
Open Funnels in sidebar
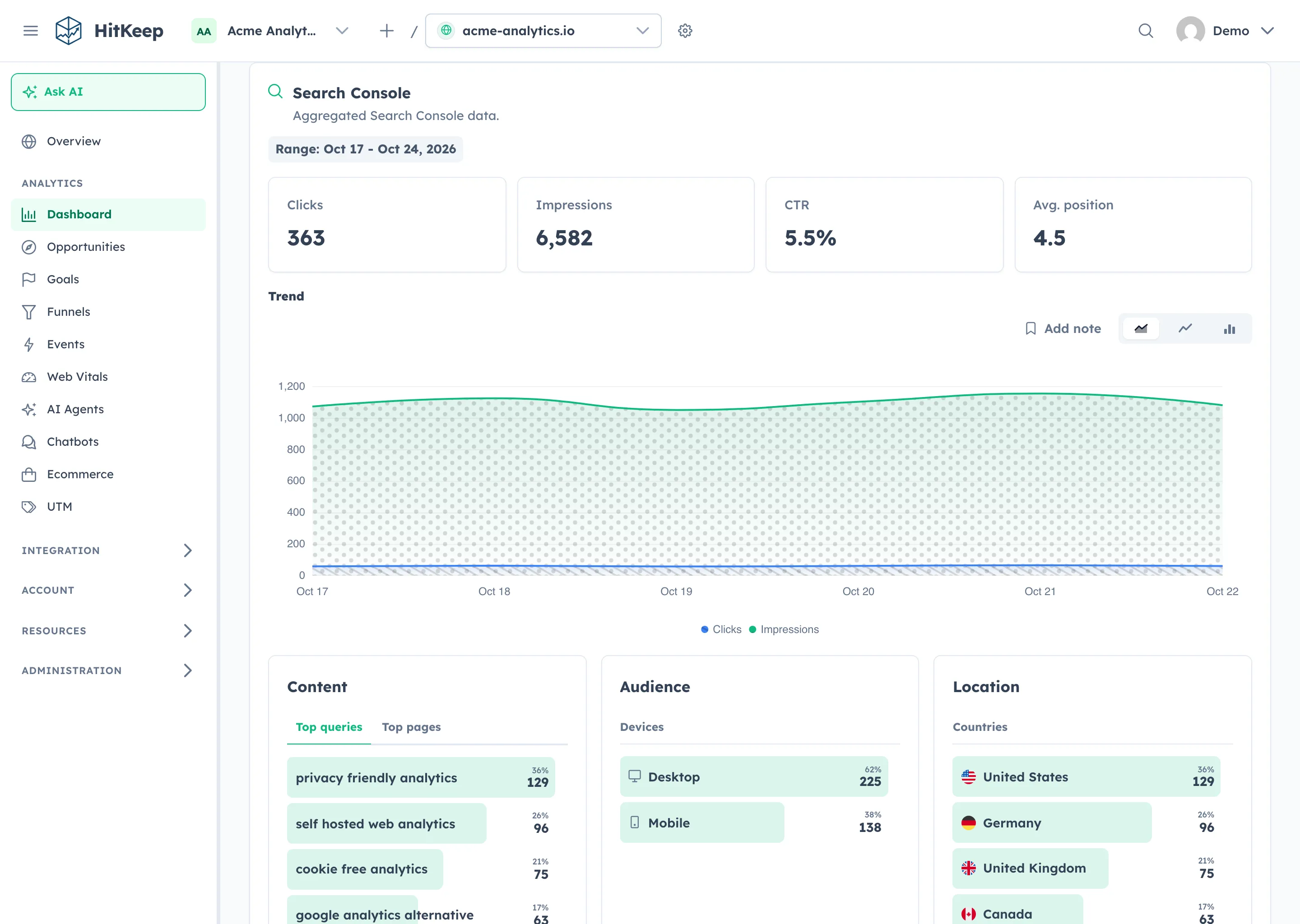pyautogui.click(x=108, y=312)
